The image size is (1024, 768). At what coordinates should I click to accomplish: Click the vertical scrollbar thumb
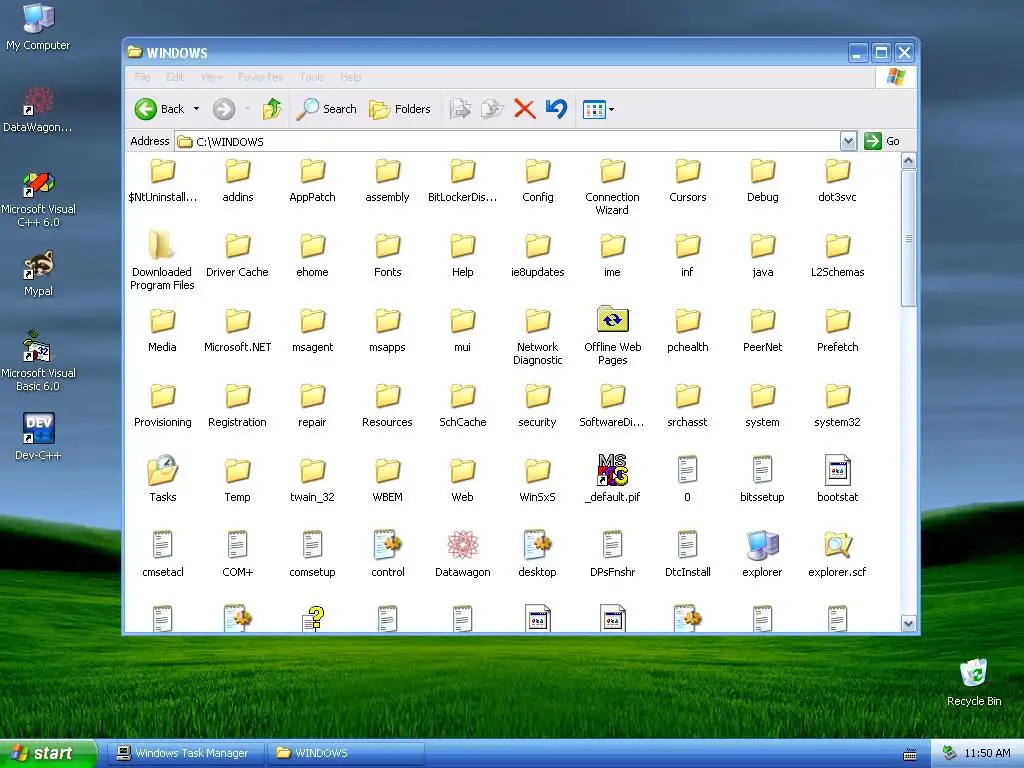908,238
